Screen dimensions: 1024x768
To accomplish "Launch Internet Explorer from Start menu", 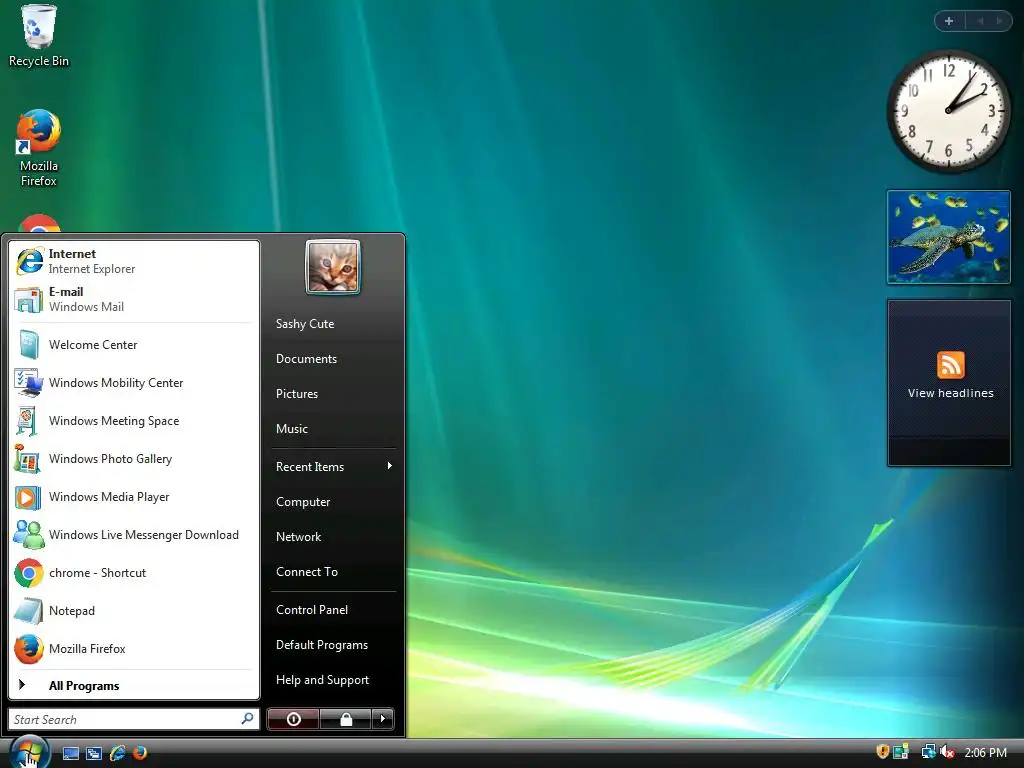I will (134, 261).
